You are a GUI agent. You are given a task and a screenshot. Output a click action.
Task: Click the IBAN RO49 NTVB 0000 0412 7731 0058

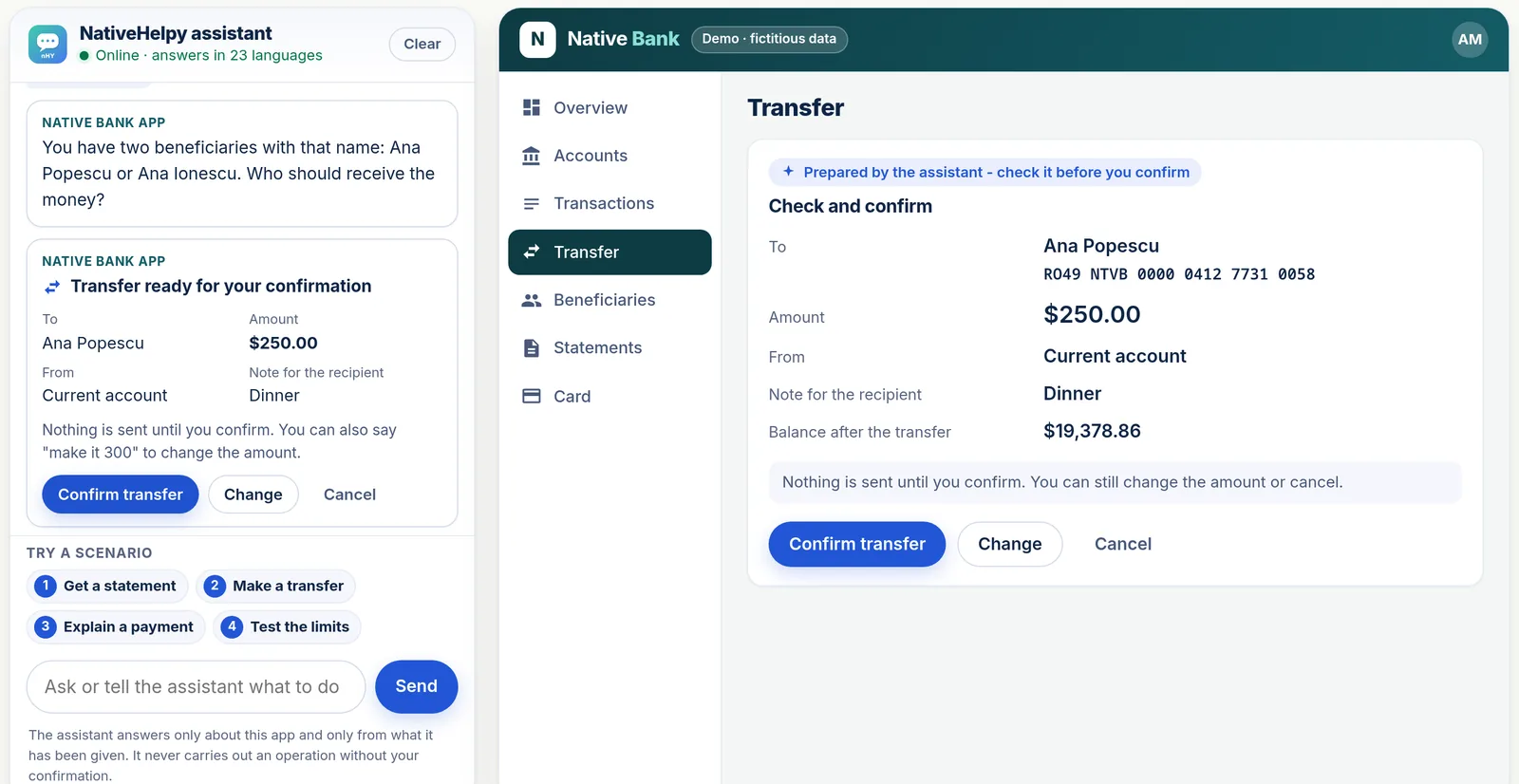point(1179,274)
